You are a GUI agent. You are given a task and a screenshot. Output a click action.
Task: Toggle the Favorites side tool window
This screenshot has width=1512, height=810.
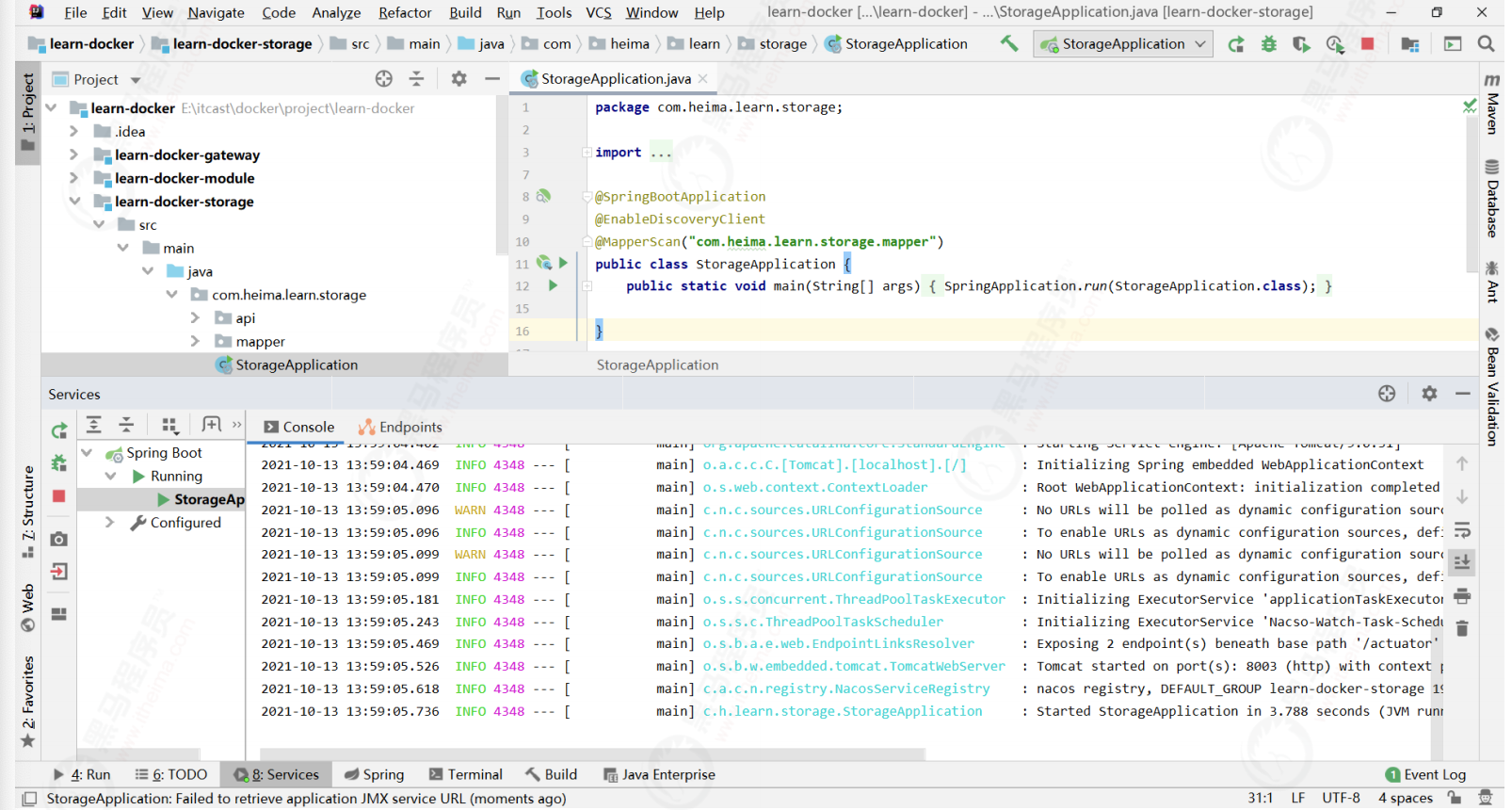click(27, 702)
